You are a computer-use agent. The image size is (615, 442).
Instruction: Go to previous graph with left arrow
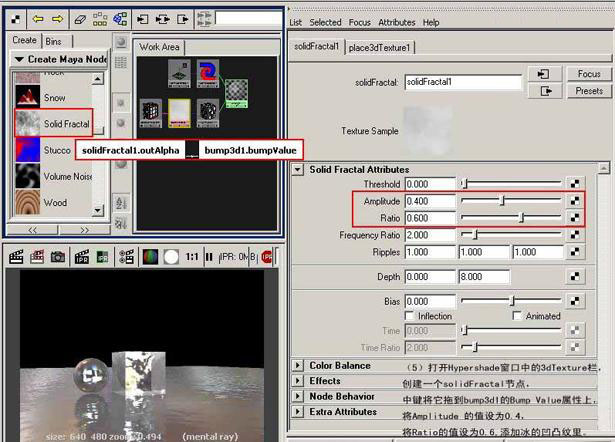pyautogui.click(x=38, y=19)
